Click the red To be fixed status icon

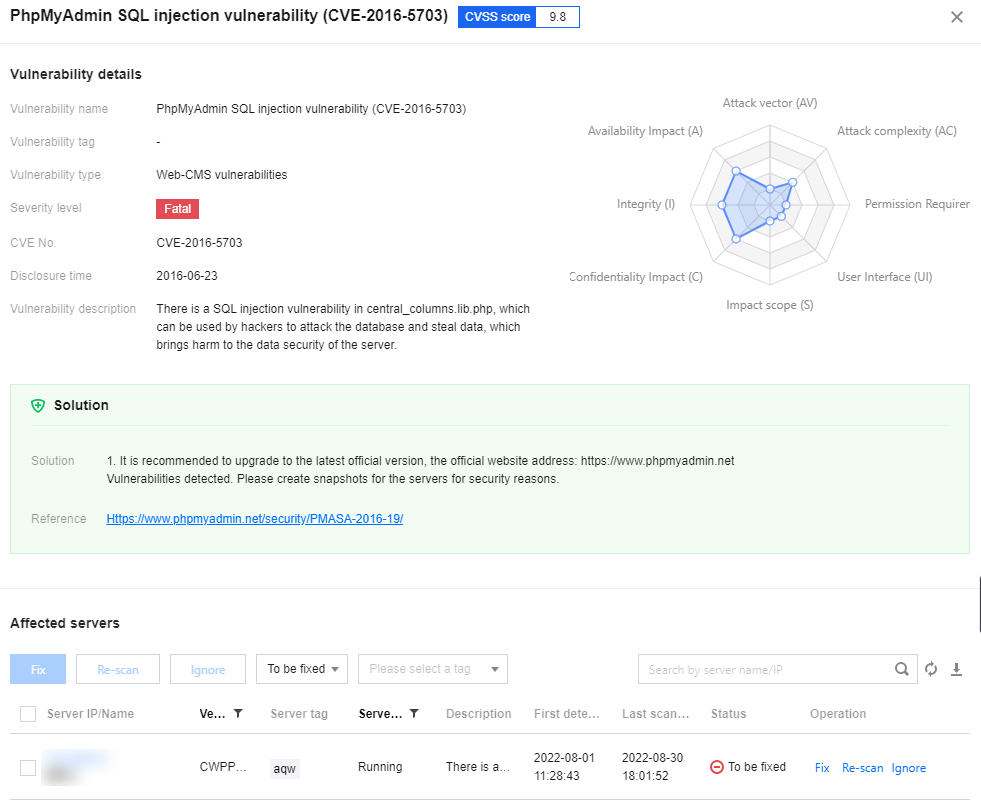pyautogui.click(x=716, y=767)
